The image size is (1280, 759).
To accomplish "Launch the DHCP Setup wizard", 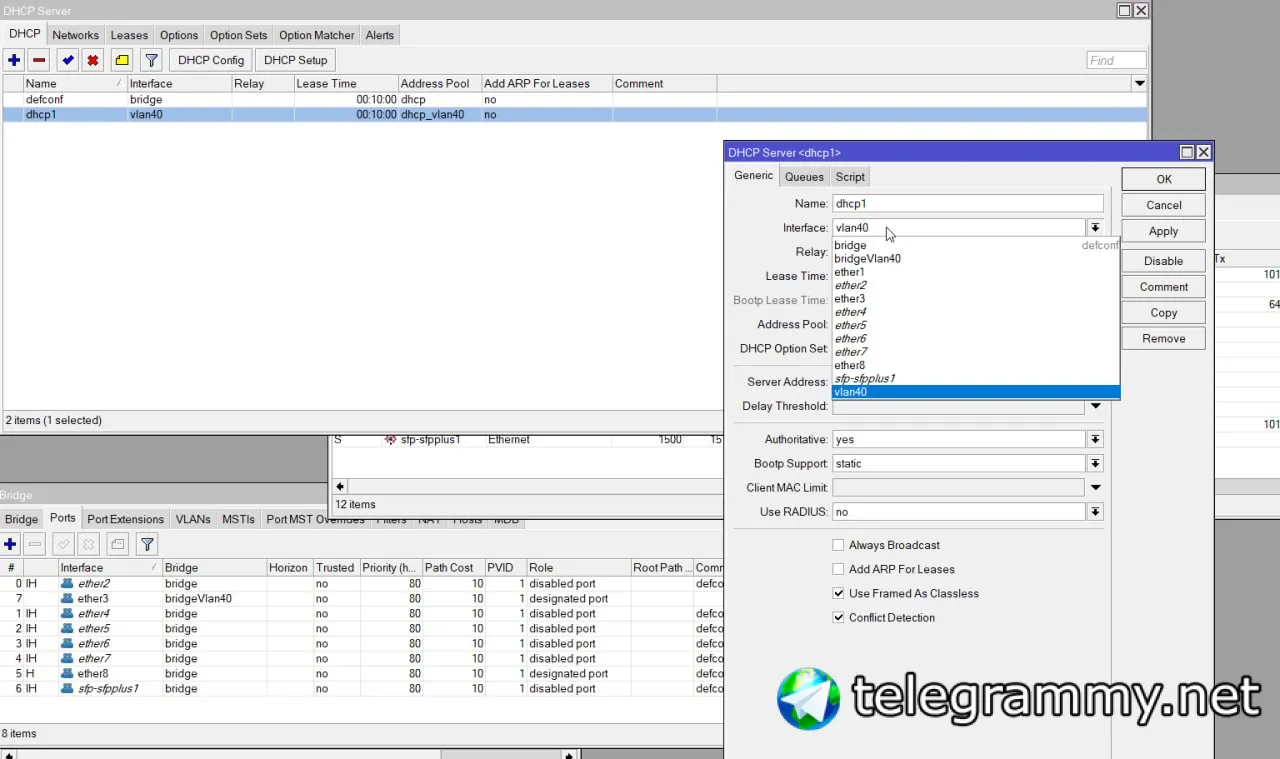I will point(295,60).
